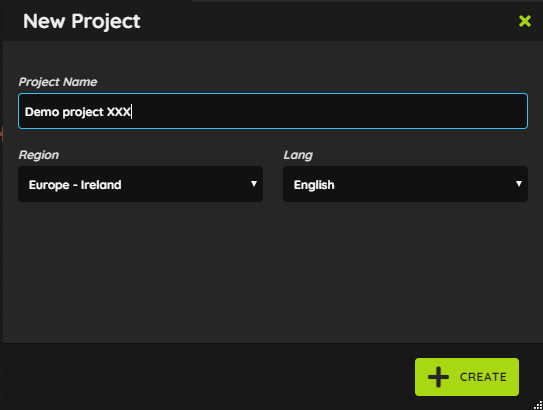543x410 pixels.
Task: Open the Lang dropdown showing English
Action: click(406, 184)
